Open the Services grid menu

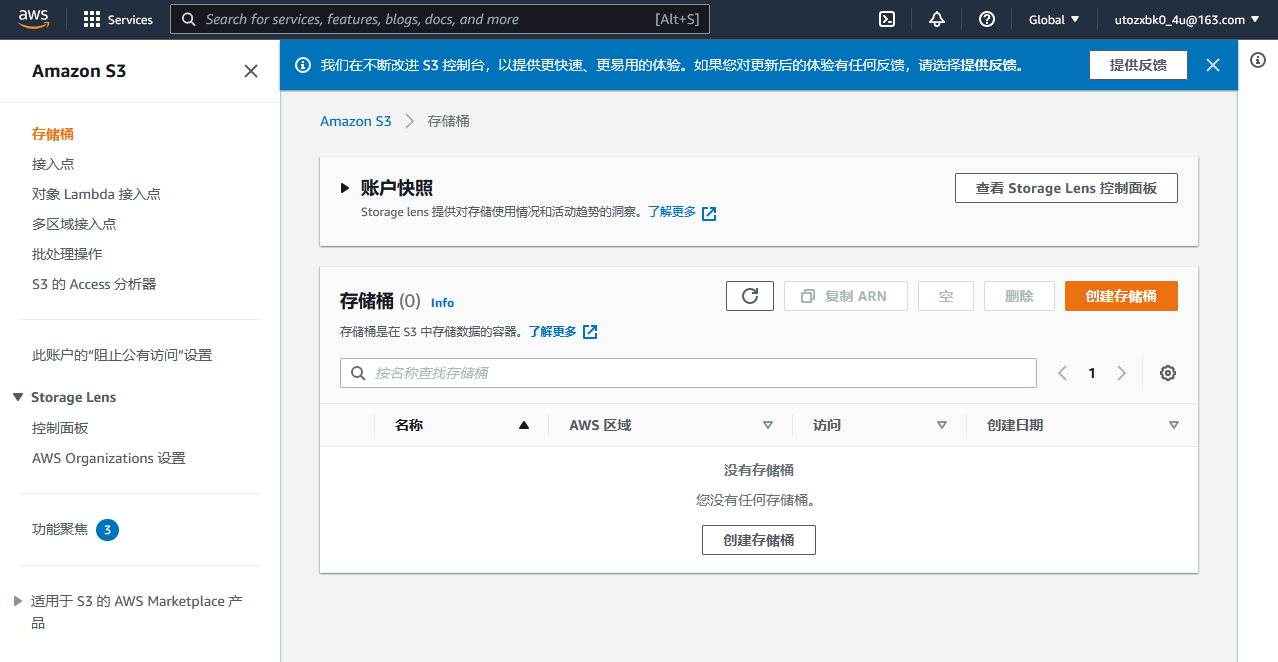[x=118, y=19]
